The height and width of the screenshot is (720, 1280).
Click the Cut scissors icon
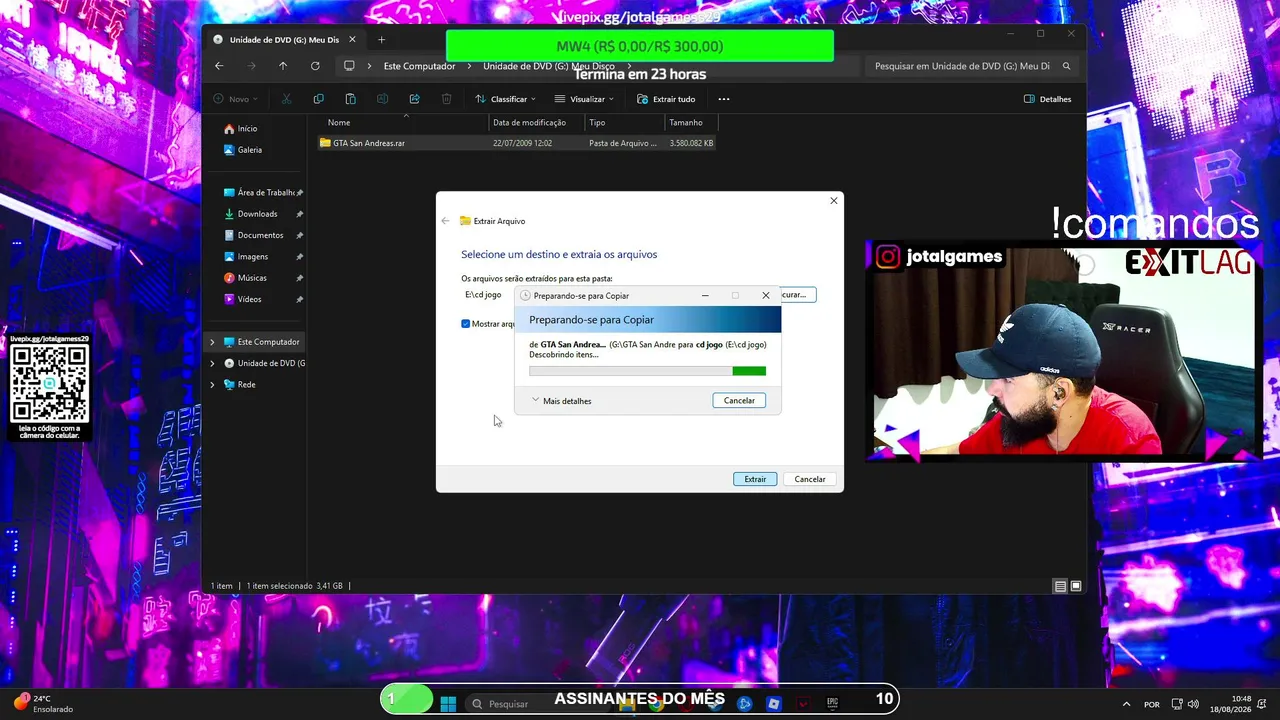[x=286, y=99]
